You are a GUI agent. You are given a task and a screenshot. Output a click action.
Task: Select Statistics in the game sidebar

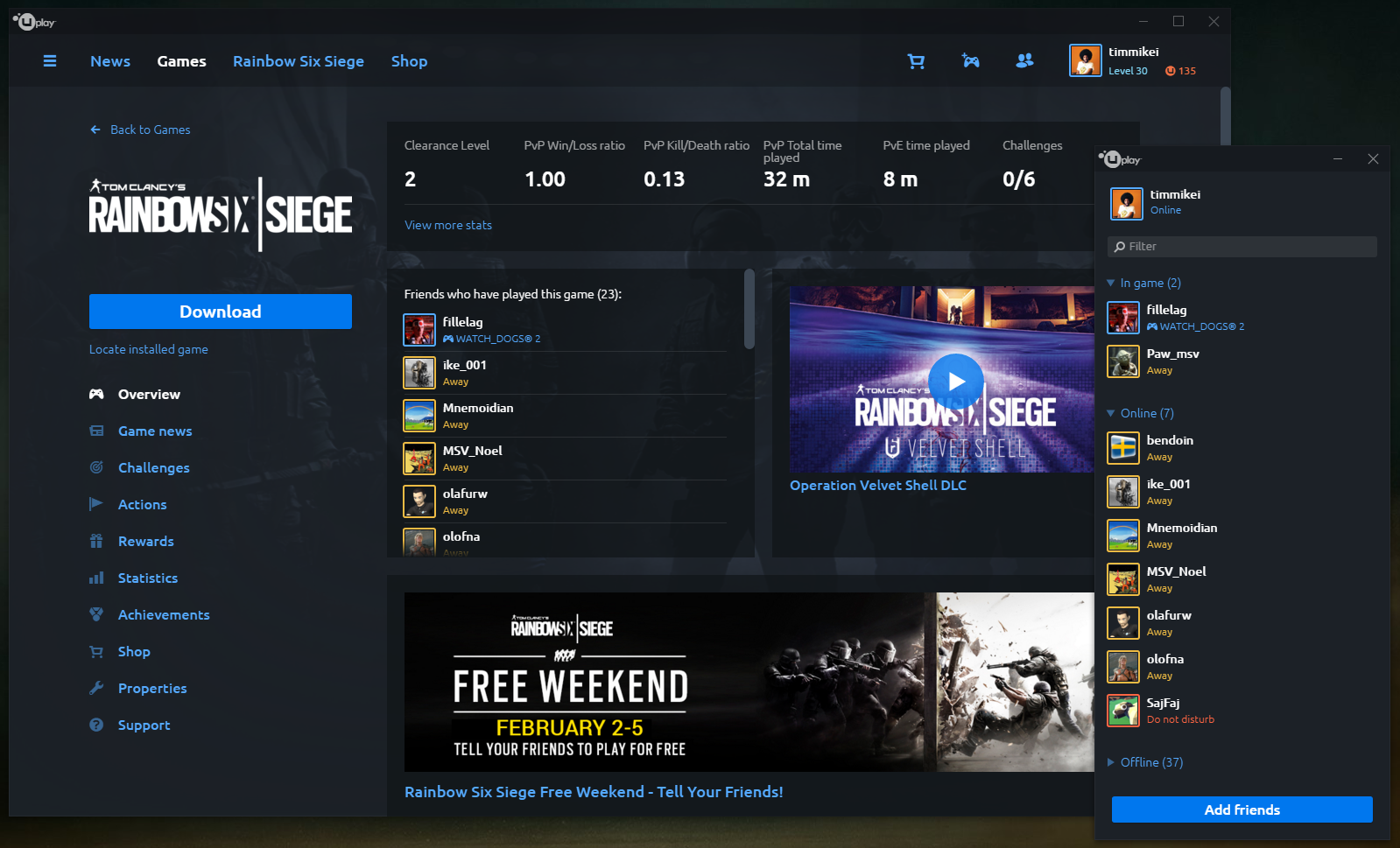[148, 578]
